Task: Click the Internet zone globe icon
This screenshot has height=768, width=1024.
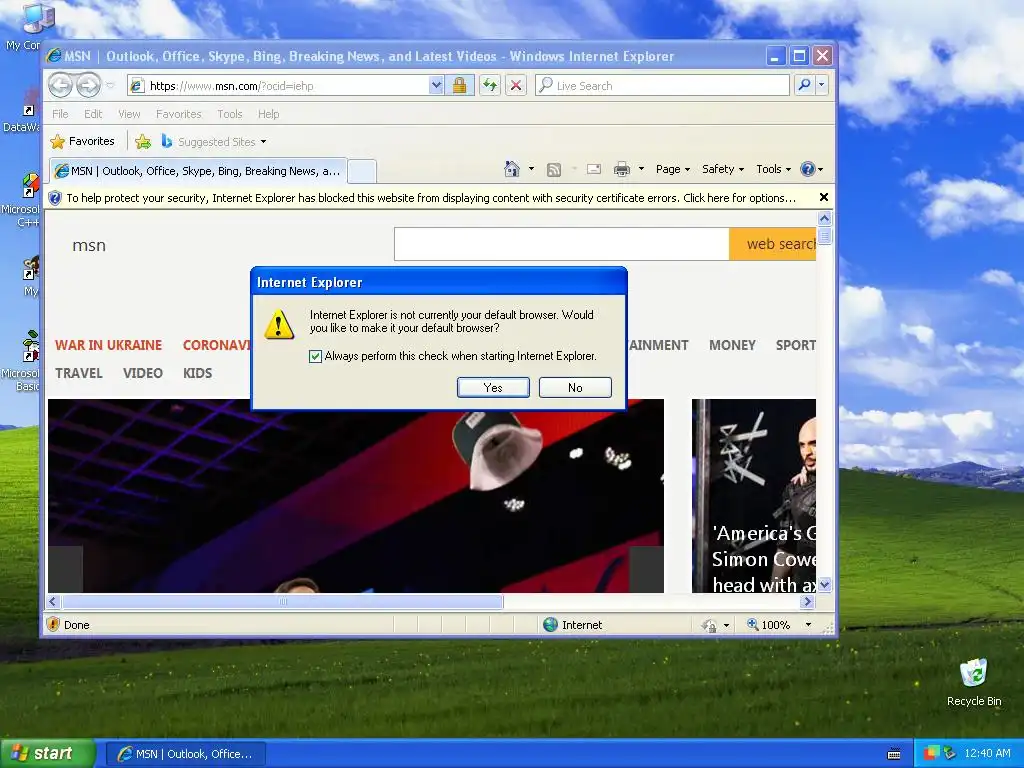Action: tap(551, 625)
